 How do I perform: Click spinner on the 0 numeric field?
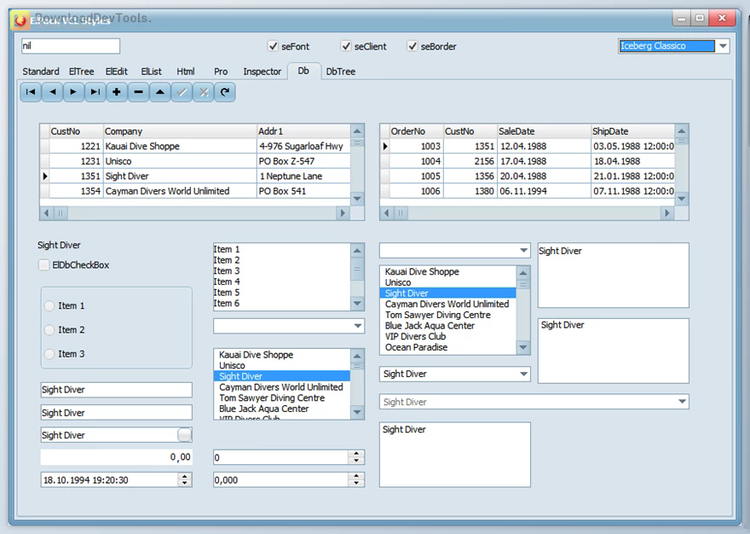[356, 457]
